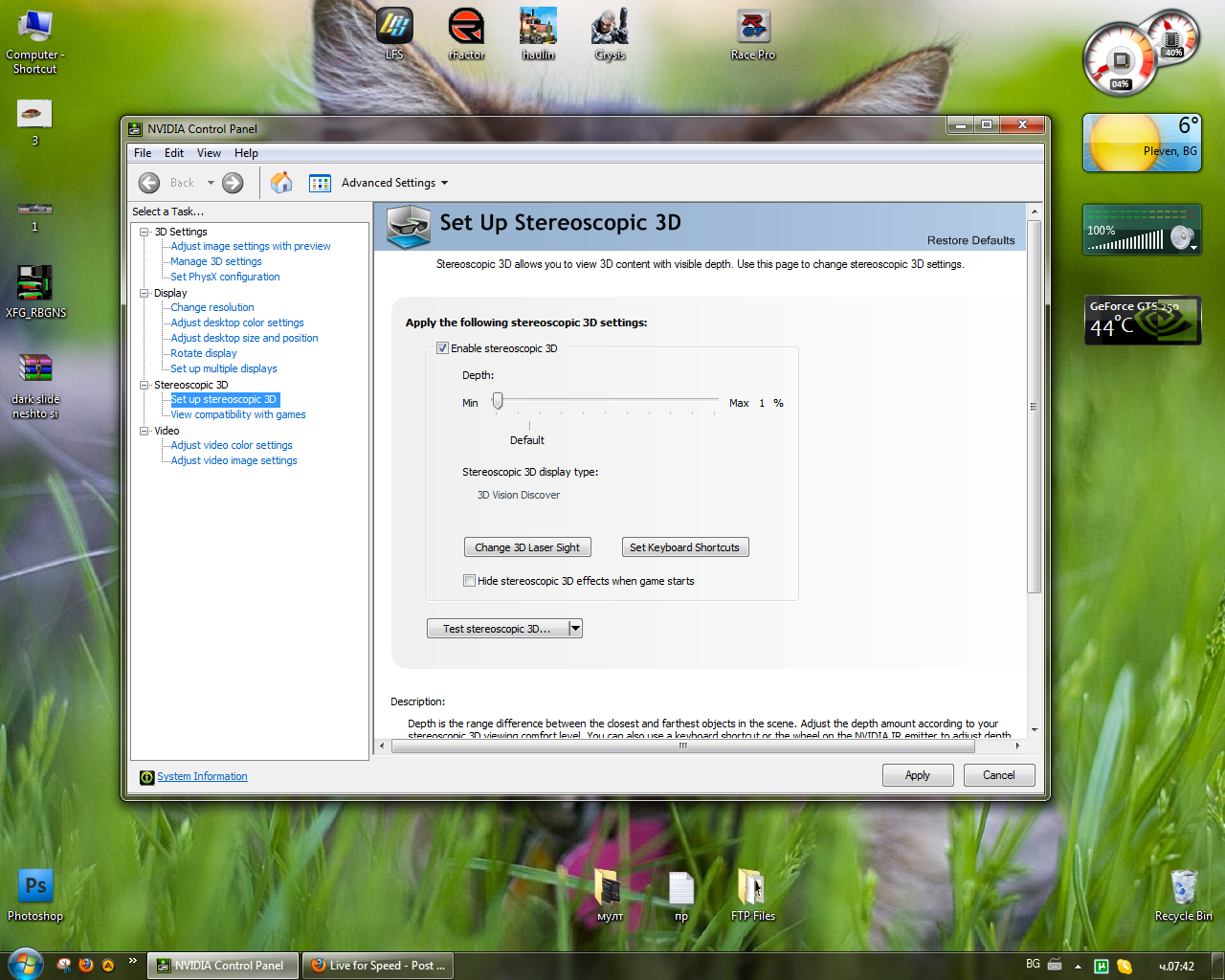Open the Recycle Bin icon
Image resolution: width=1225 pixels, height=980 pixels.
[x=1184, y=896]
